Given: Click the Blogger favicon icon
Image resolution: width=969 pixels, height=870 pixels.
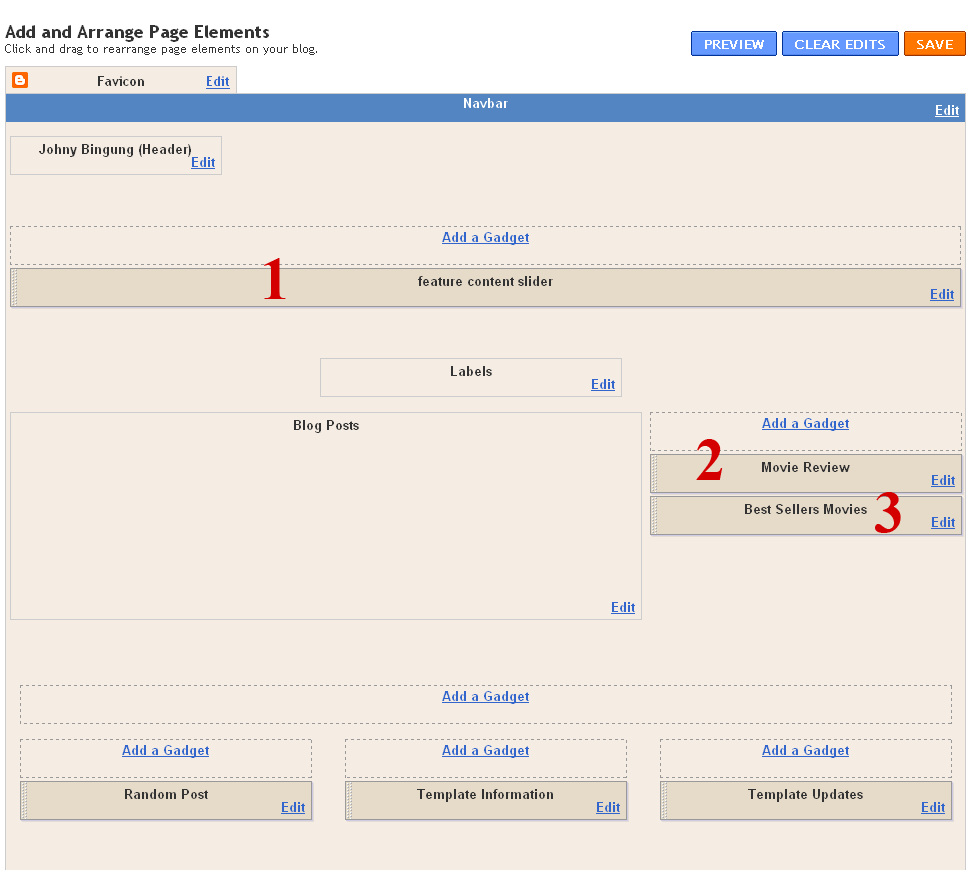Looking at the screenshot, I should pos(20,80).
